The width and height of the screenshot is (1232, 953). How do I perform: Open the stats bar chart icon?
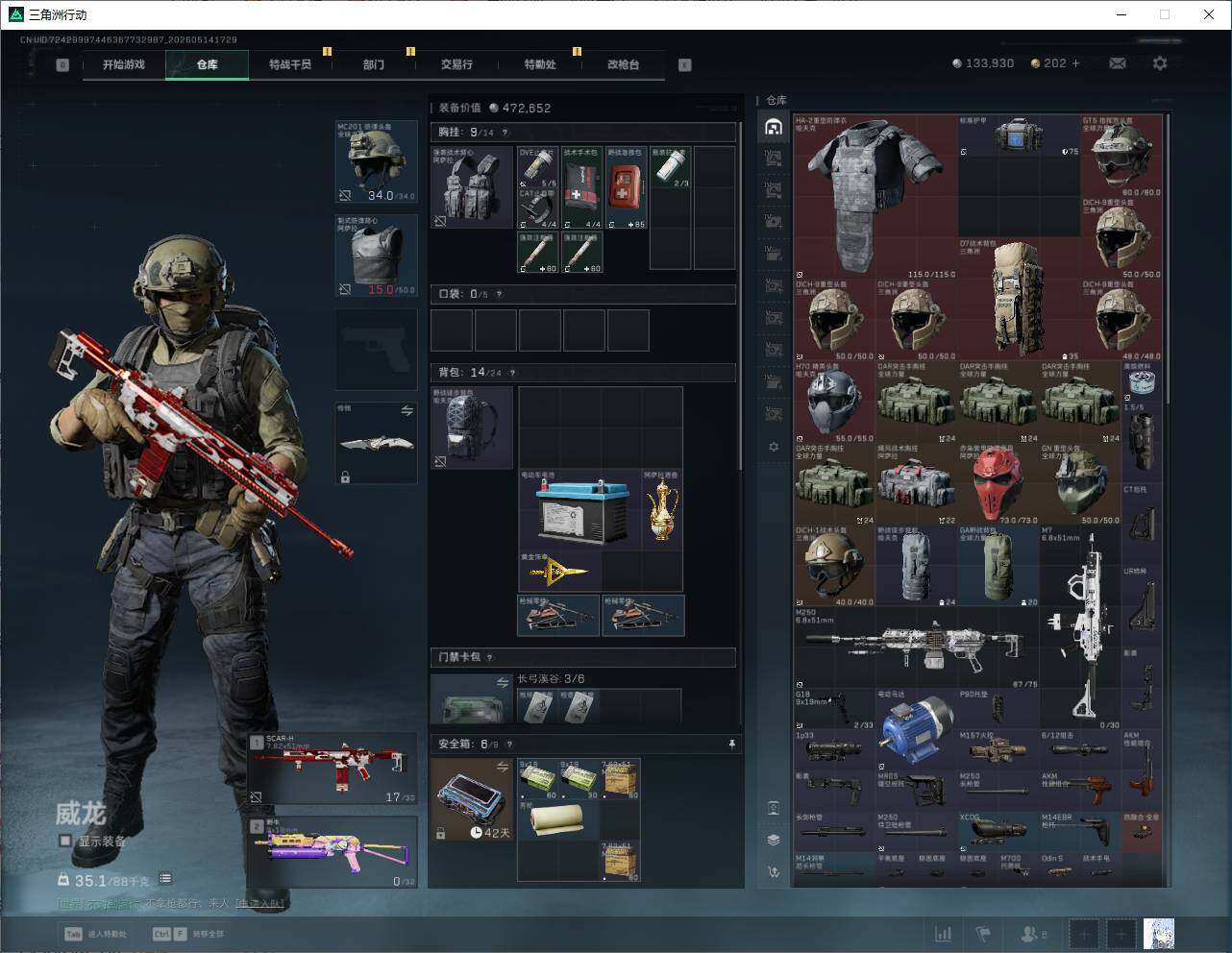944,934
